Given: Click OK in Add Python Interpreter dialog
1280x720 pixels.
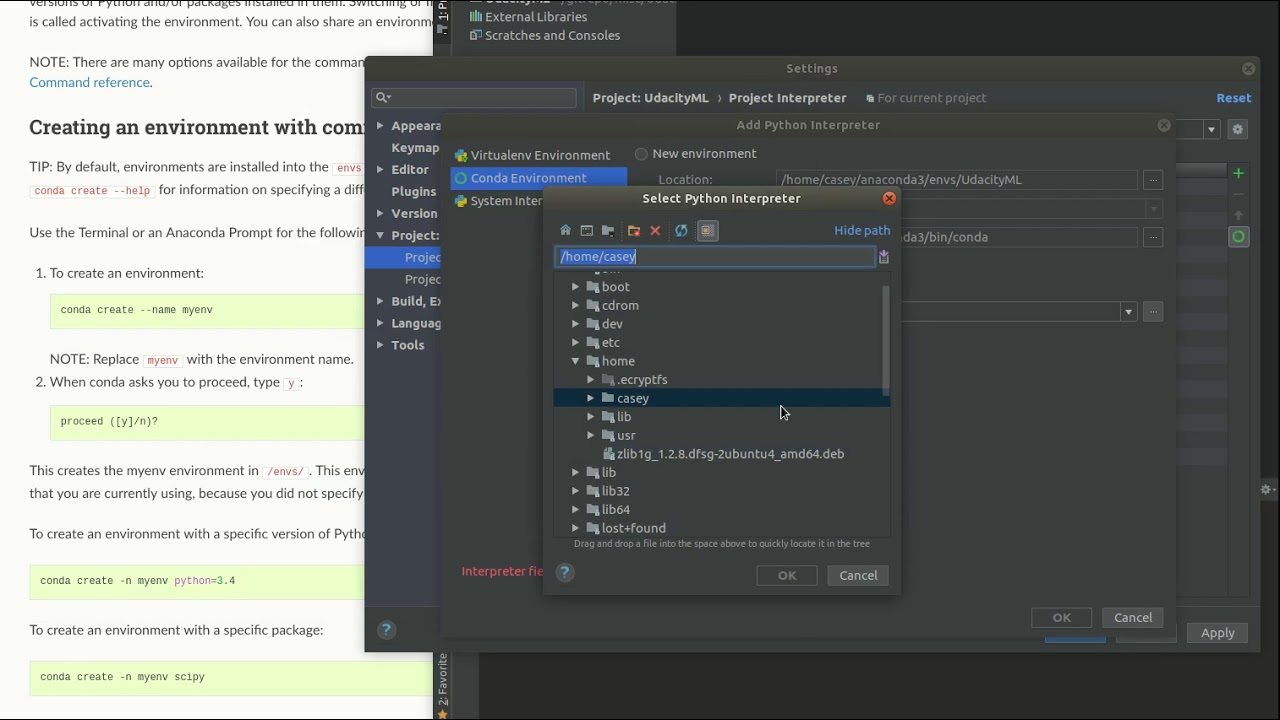Looking at the screenshot, I should tap(1062, 617).
